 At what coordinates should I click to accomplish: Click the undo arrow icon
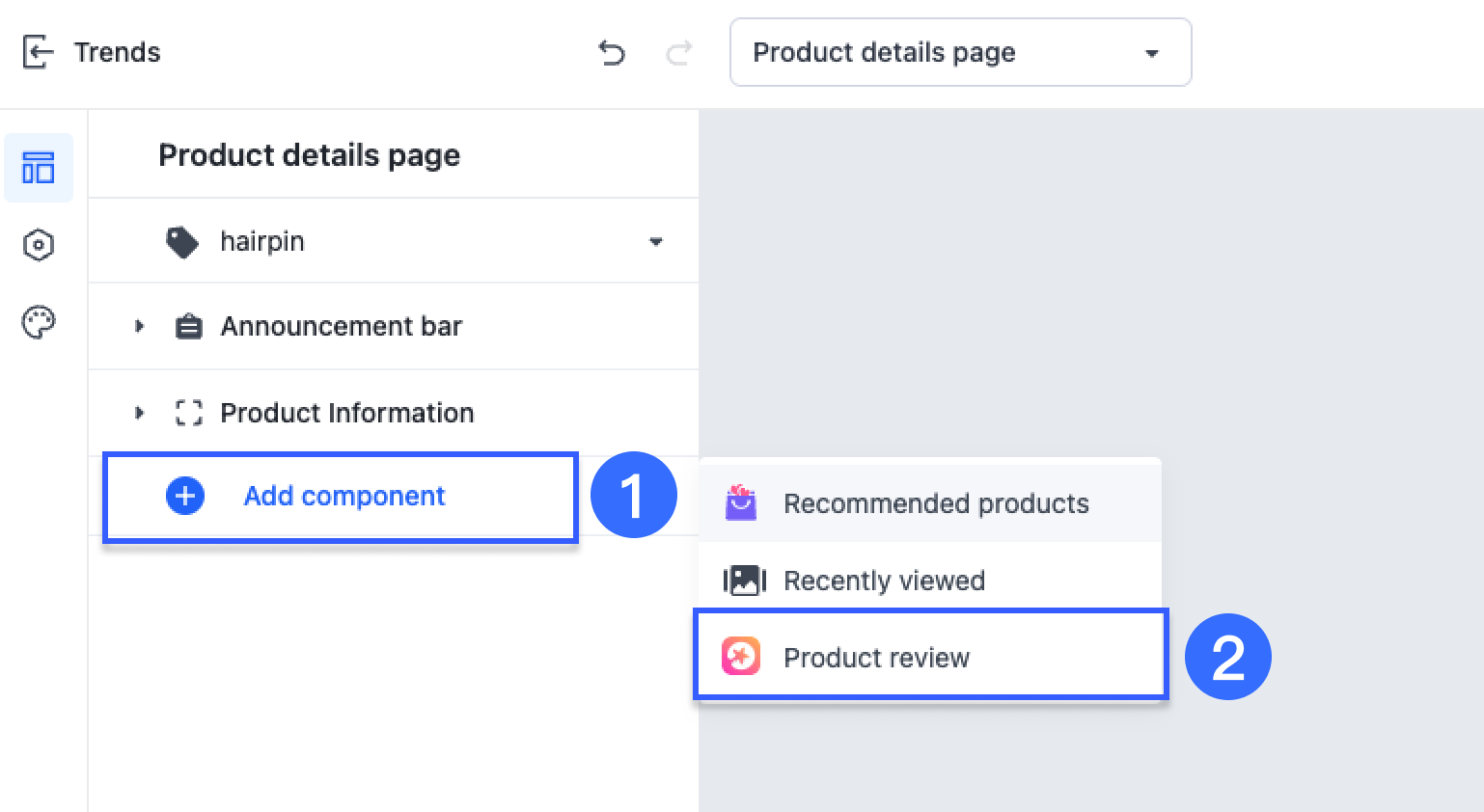coord(612,52)
